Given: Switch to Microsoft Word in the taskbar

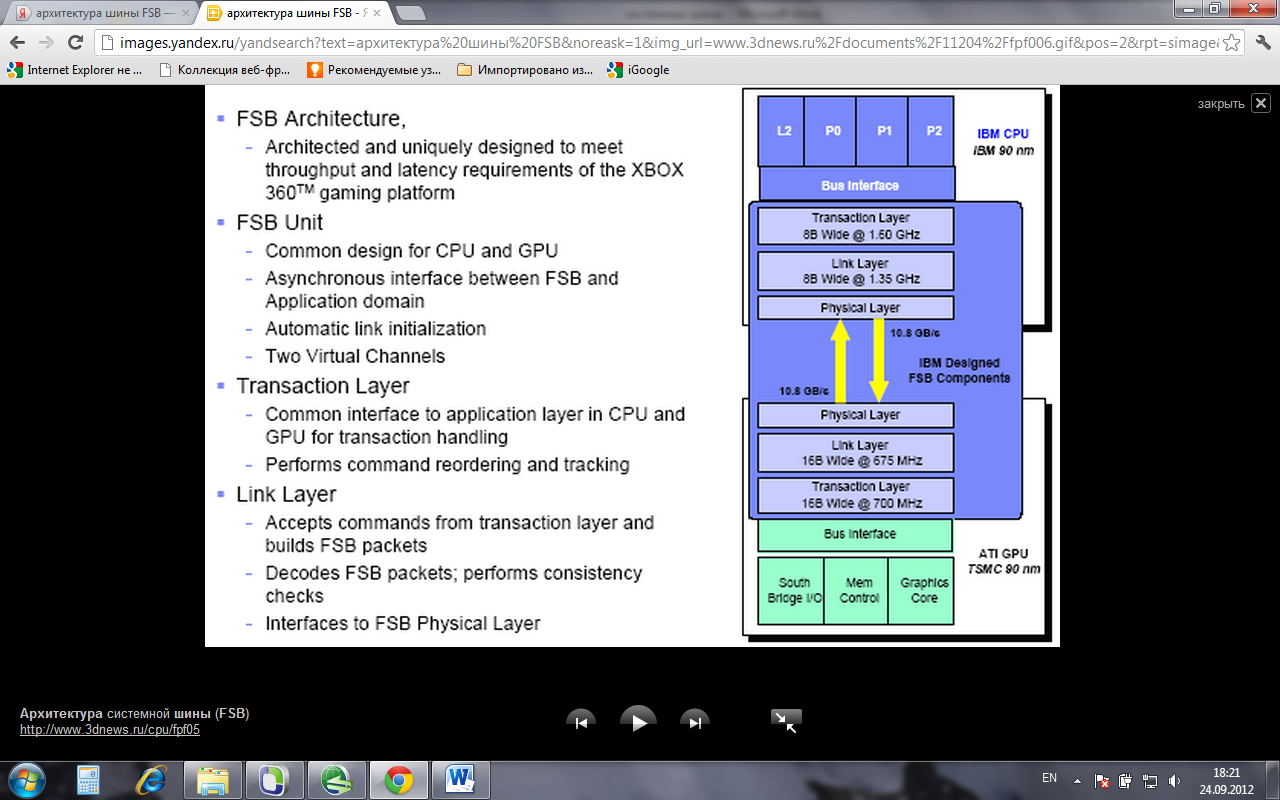Looking at the screenshot, I should tap(461, 780).
